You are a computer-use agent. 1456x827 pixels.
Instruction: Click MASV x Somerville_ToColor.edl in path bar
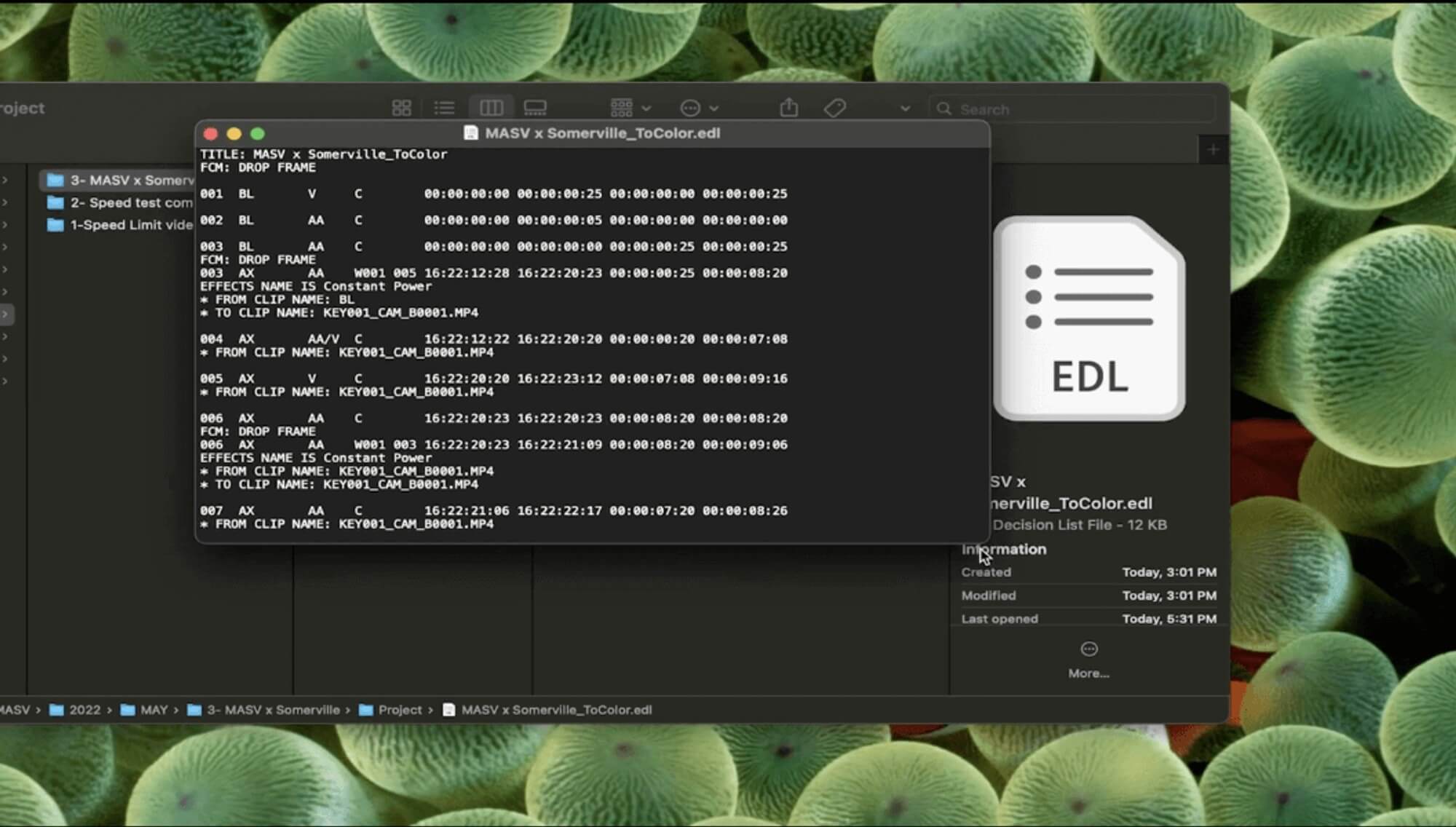(547, 710)
